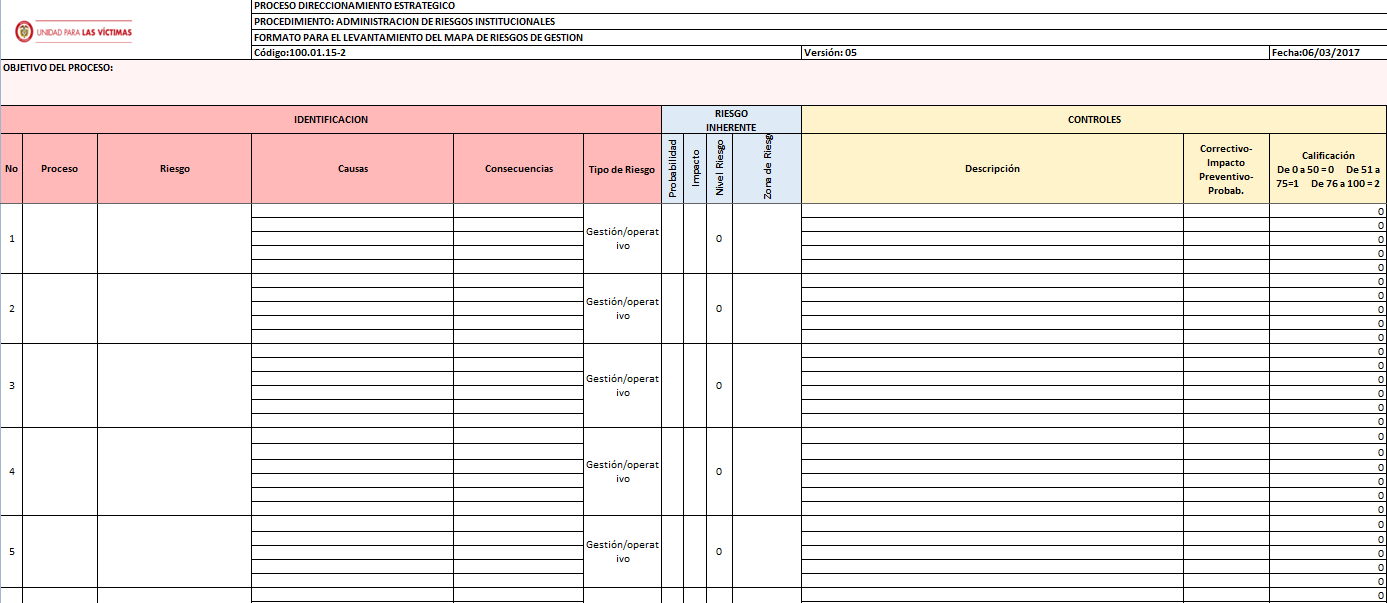
Task: Click Gestión/operativo in risk row 3
Action: (x=622, y=386)
